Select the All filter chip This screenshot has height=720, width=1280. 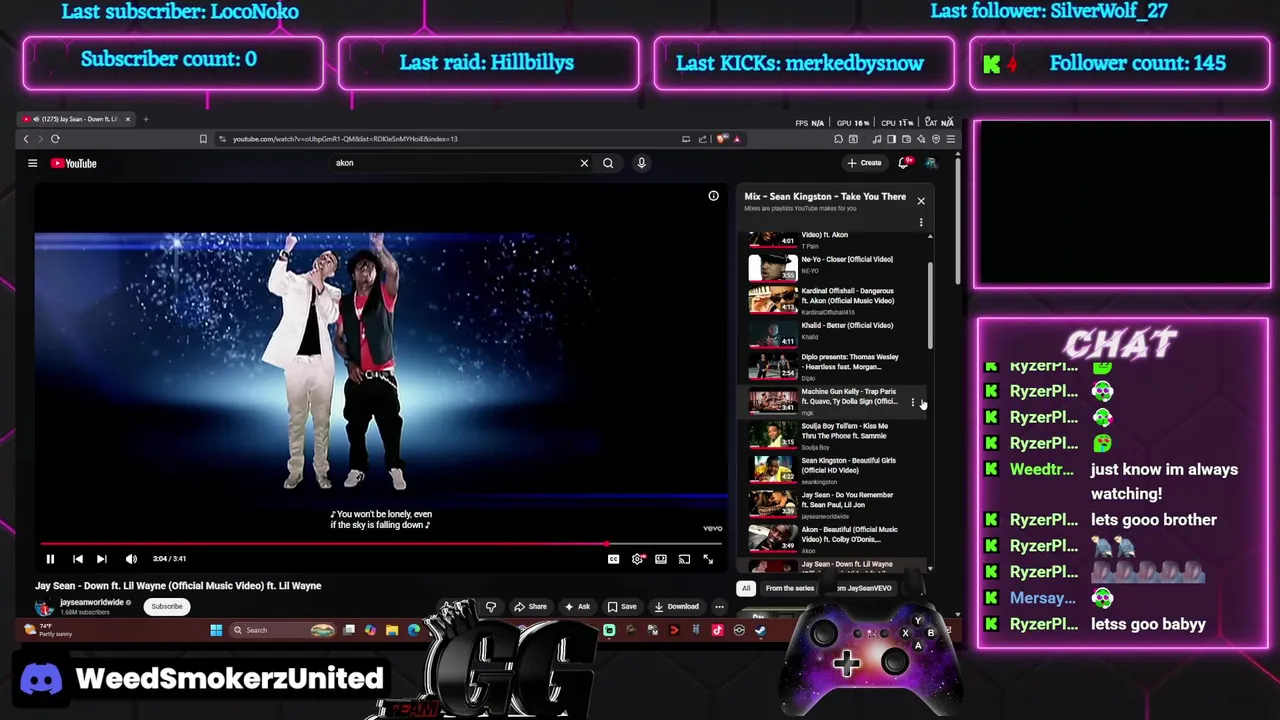pyautogui.click(x=745, y=588)
